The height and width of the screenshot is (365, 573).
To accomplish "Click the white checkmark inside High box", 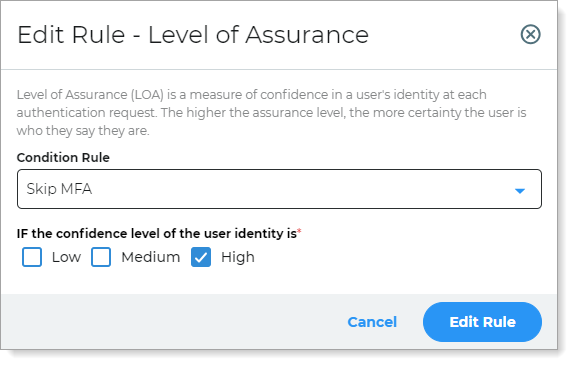I will pyautogui.click(x=201, y=258).
